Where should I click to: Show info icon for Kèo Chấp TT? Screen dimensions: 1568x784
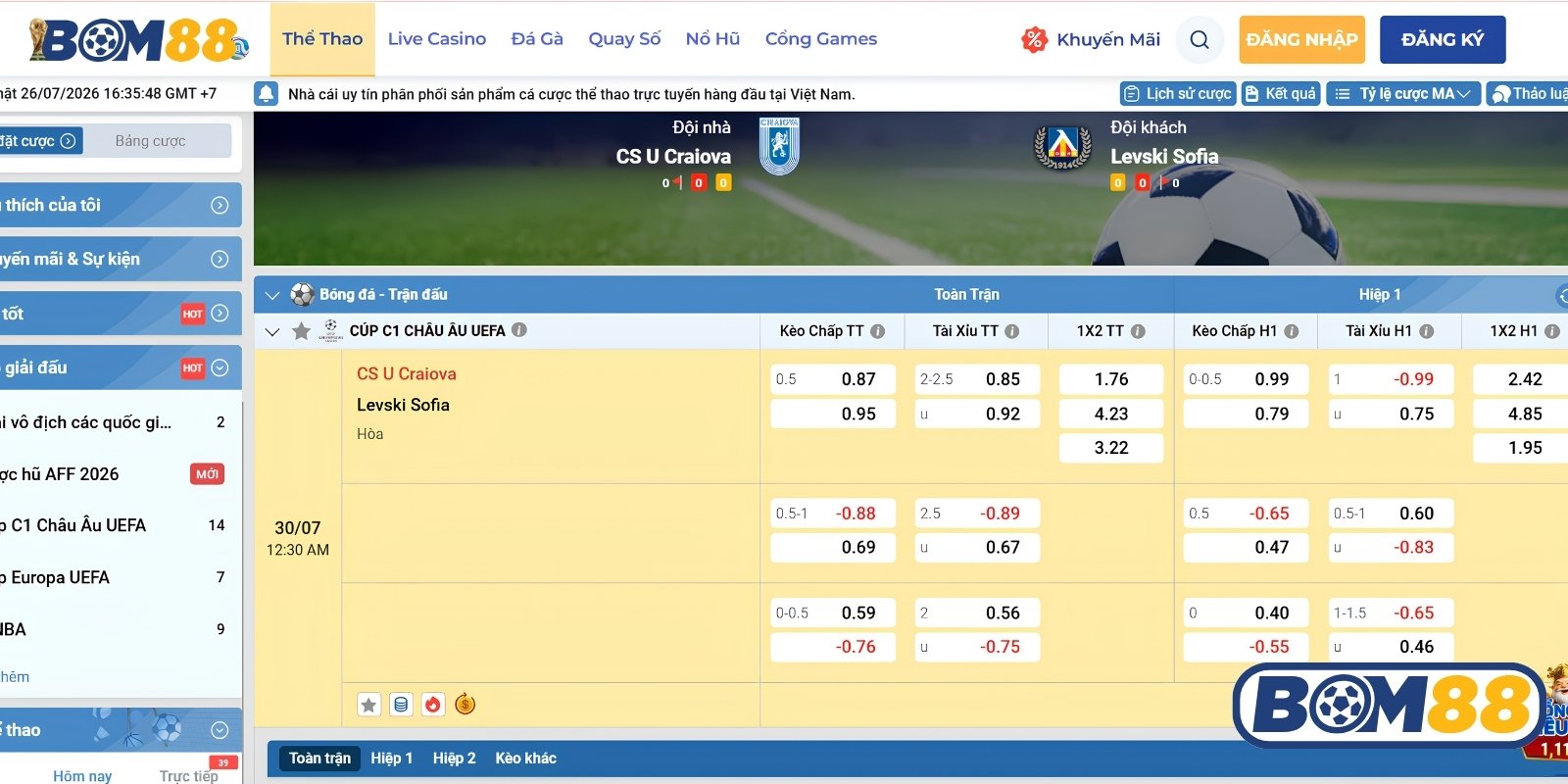pyautogui.click(x=878, y=331)
